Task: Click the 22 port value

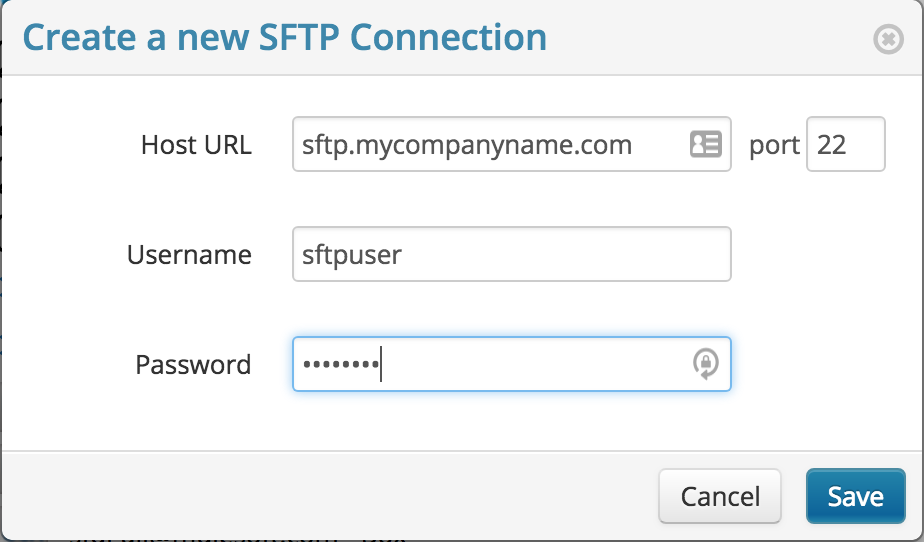Action: [831, 145]
